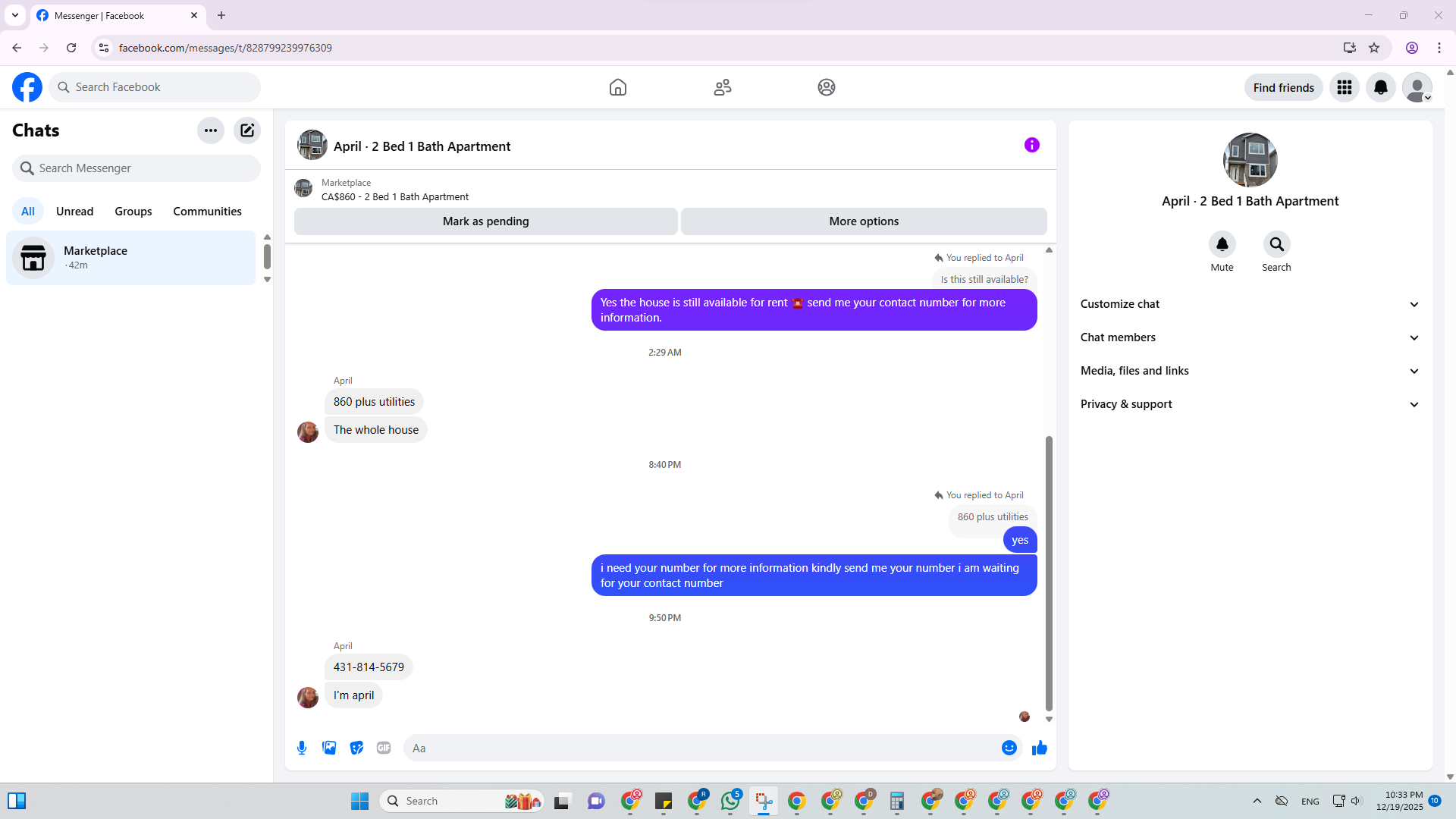Viewport: 1456px width, 819px height.
Task: Click the voice clip microphone icon
Action: coord(302,748)
